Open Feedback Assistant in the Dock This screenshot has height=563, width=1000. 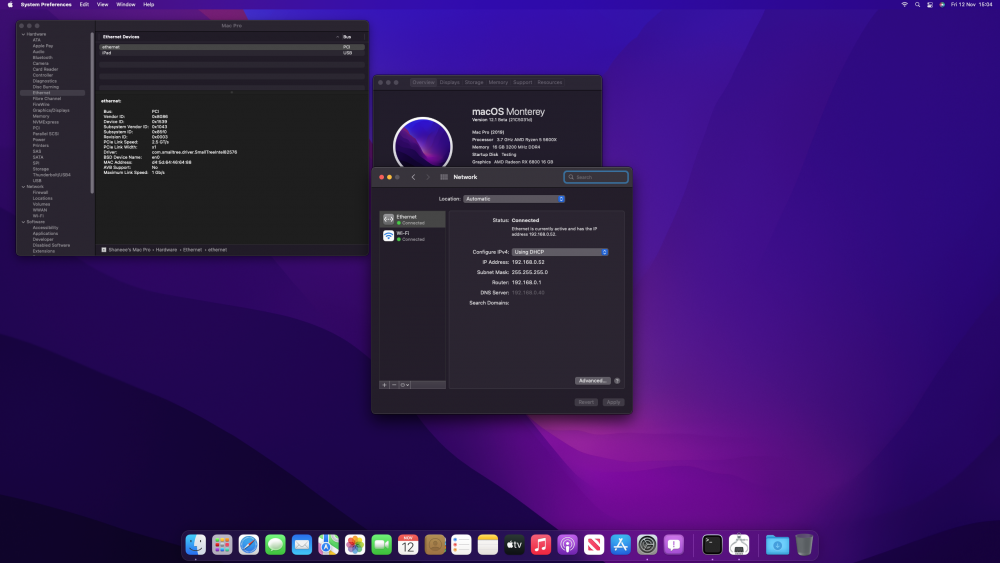[674, 545]
